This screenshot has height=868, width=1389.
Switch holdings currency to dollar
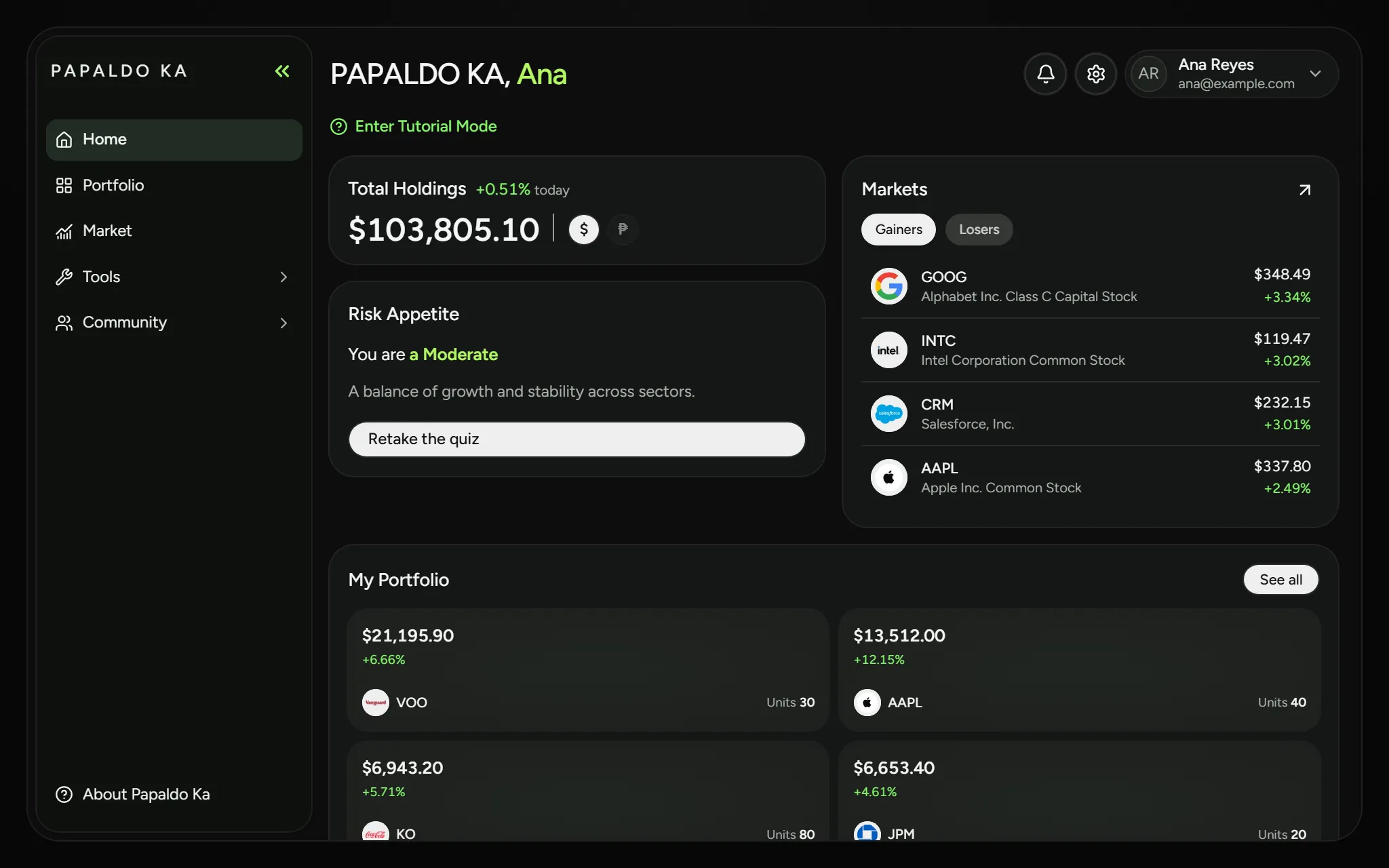583,229
